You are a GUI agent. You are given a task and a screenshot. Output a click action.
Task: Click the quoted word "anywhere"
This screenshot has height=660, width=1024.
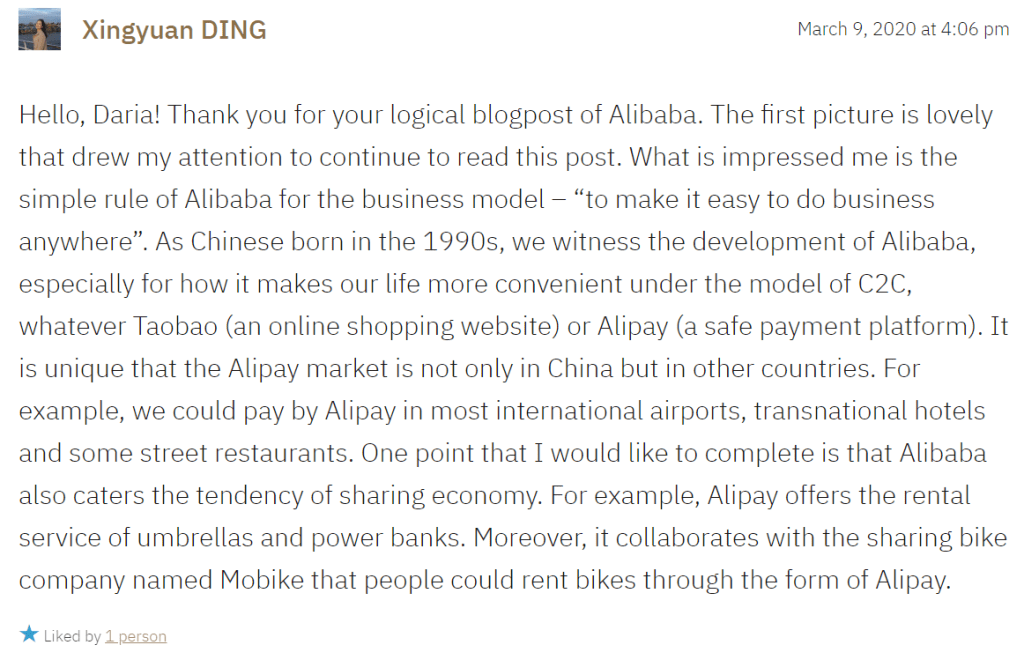75,242
